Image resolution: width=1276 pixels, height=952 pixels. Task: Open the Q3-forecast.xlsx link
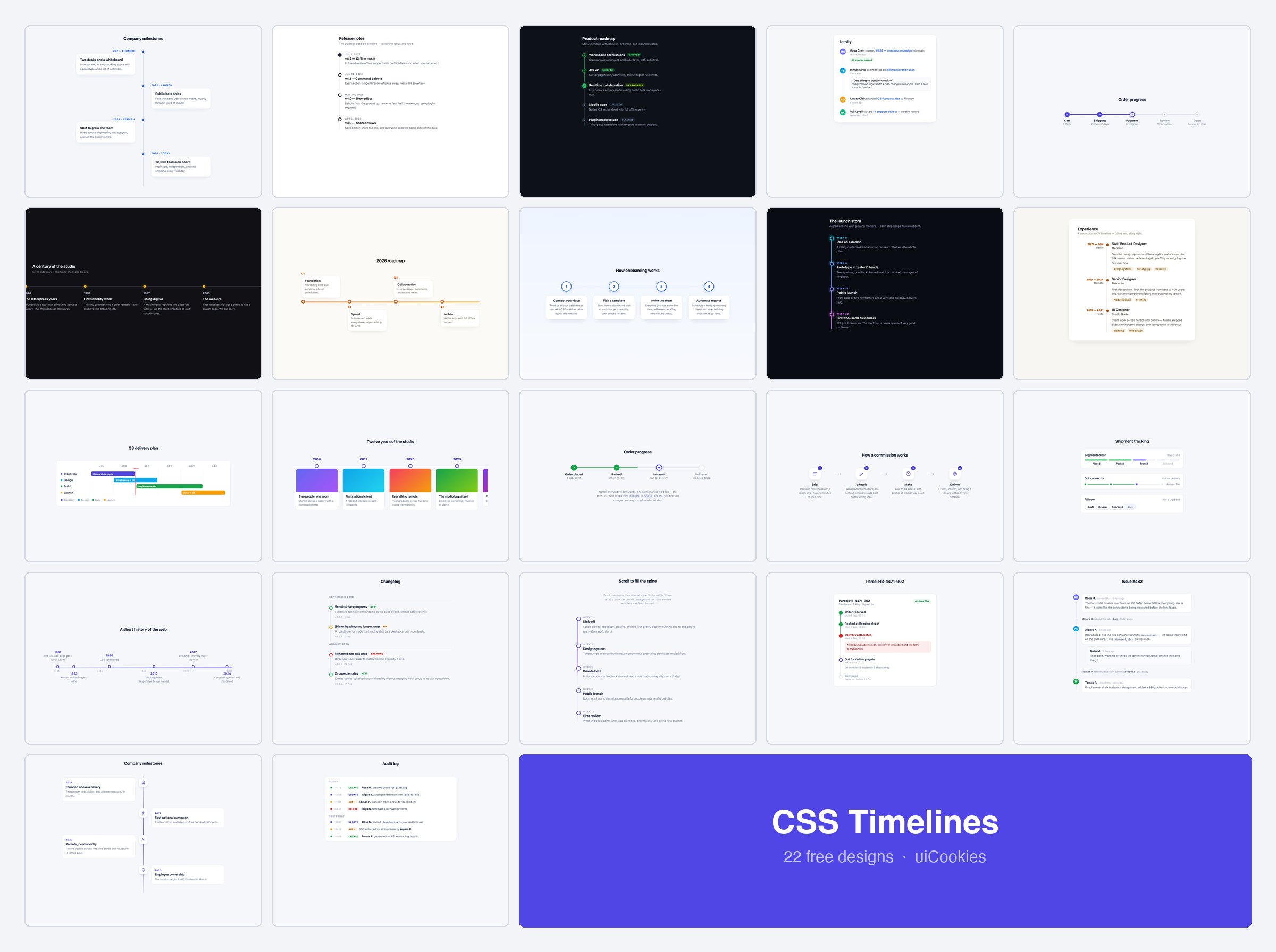pyautogui.click(x=889, y=98)
